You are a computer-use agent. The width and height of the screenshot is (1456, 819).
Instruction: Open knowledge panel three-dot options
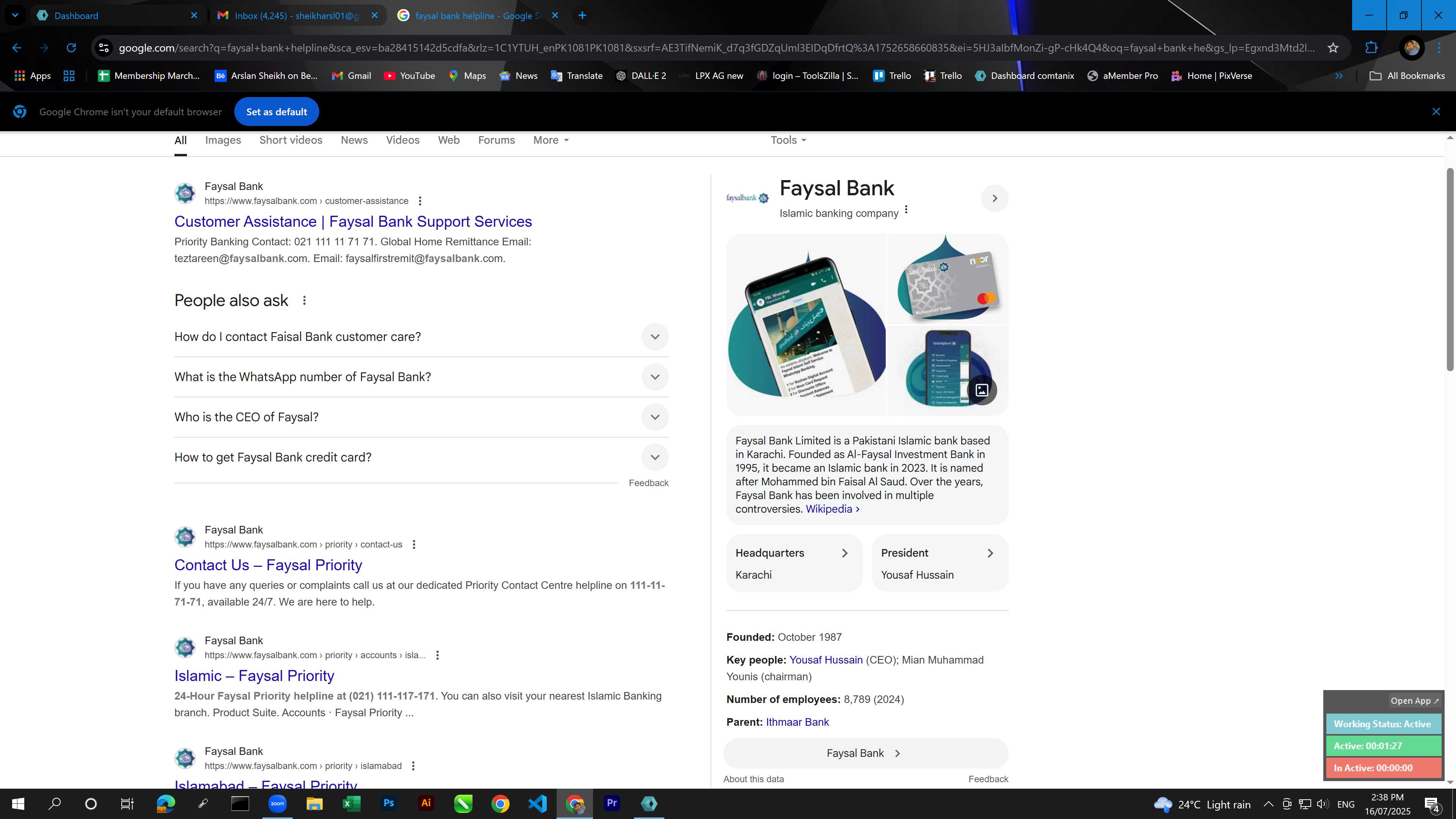(906, 210)
